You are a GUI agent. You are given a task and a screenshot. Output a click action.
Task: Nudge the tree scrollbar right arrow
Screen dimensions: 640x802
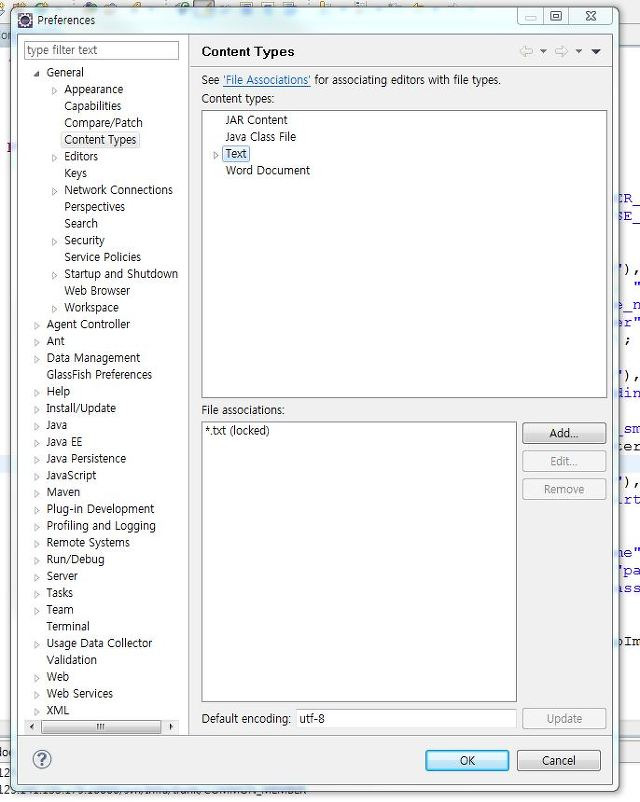pos(171,726)
